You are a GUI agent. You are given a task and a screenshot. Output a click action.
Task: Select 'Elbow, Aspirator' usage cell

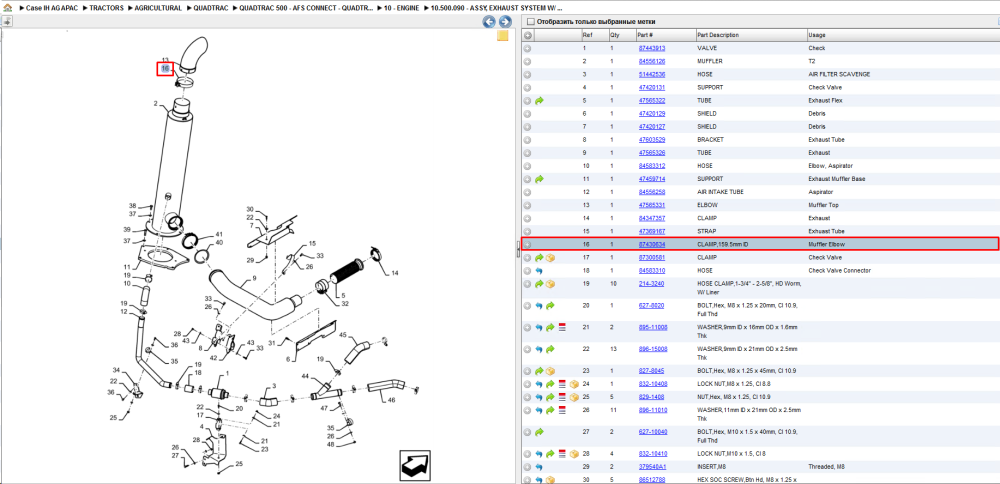coord(830,166)
